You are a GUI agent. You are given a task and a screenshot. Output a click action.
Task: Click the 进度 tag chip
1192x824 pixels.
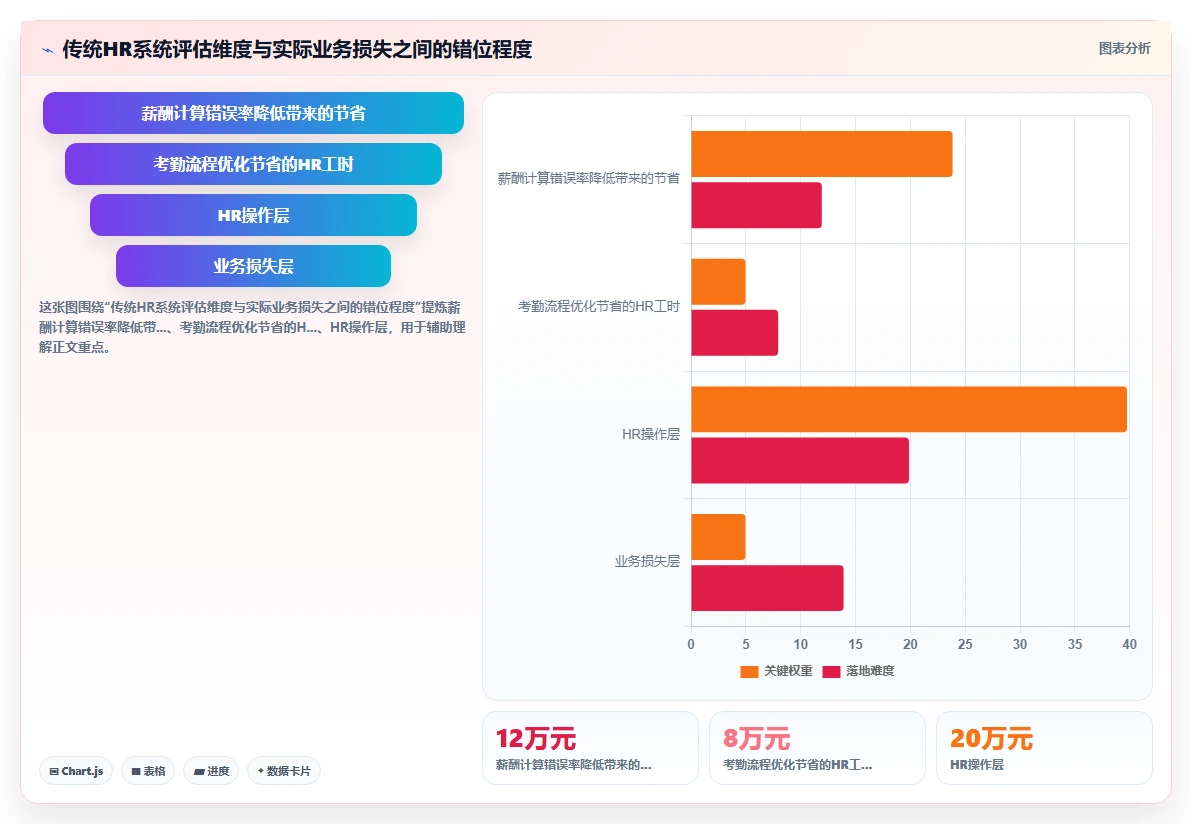[x=211, y=771]
